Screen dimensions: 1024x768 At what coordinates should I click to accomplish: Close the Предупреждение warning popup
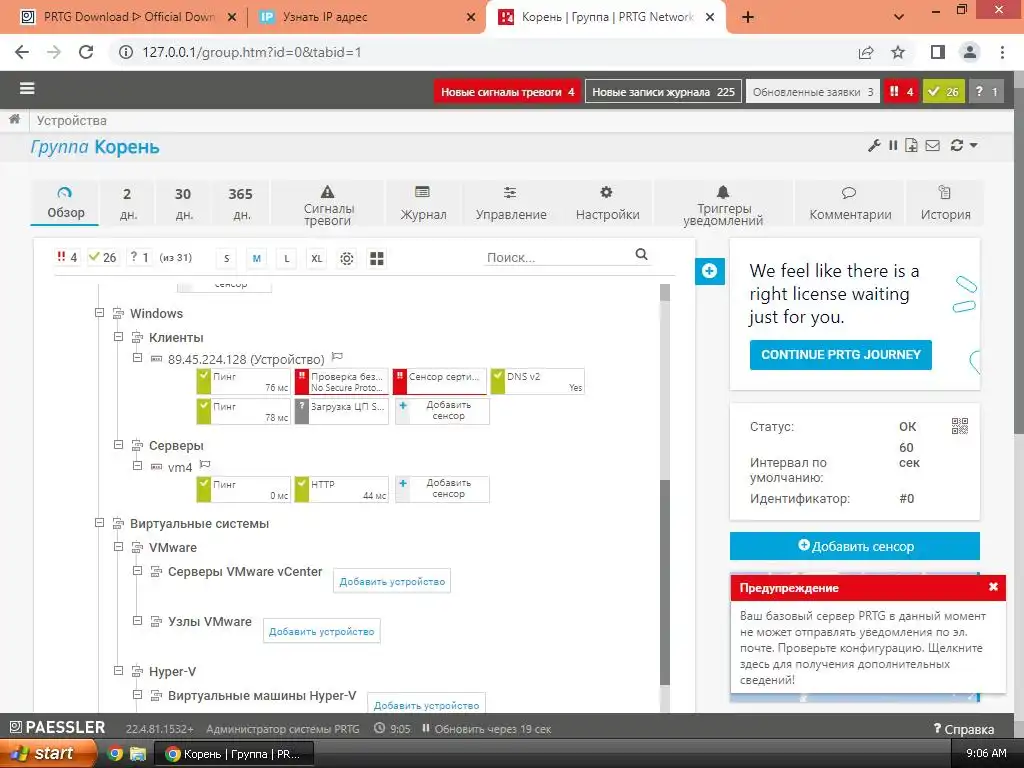tap(993, 587)
